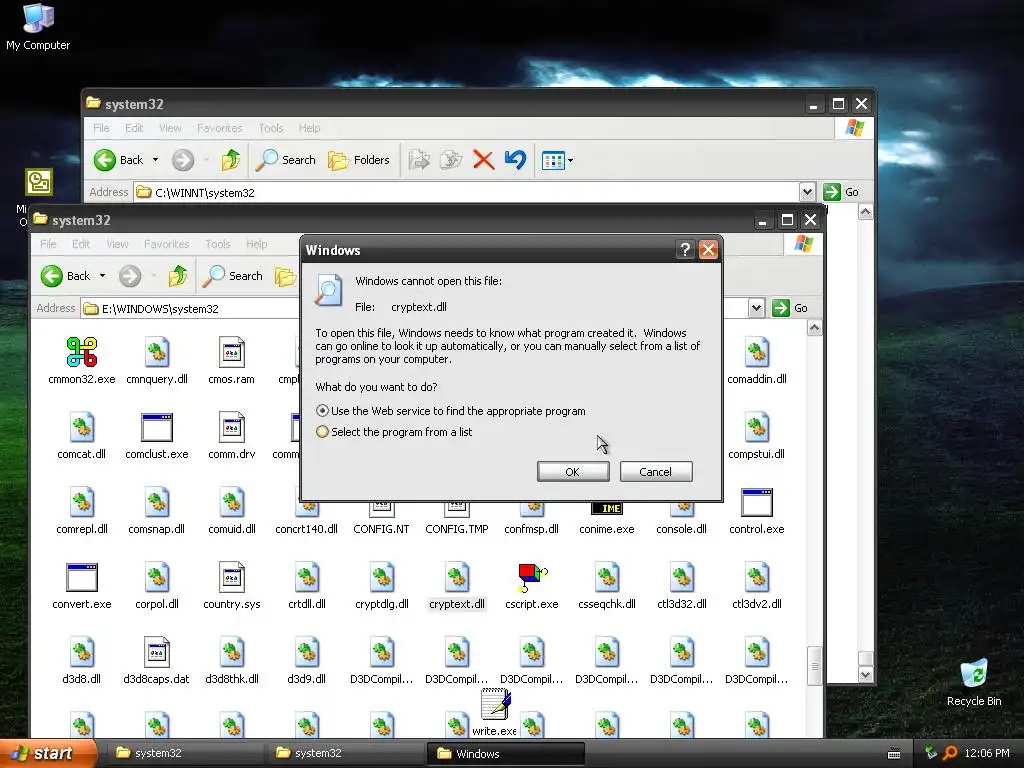The image size is (1024, 768).
Task: Click Back button in front system32 window
Action: pyautogui.click(x=65, y=276)
